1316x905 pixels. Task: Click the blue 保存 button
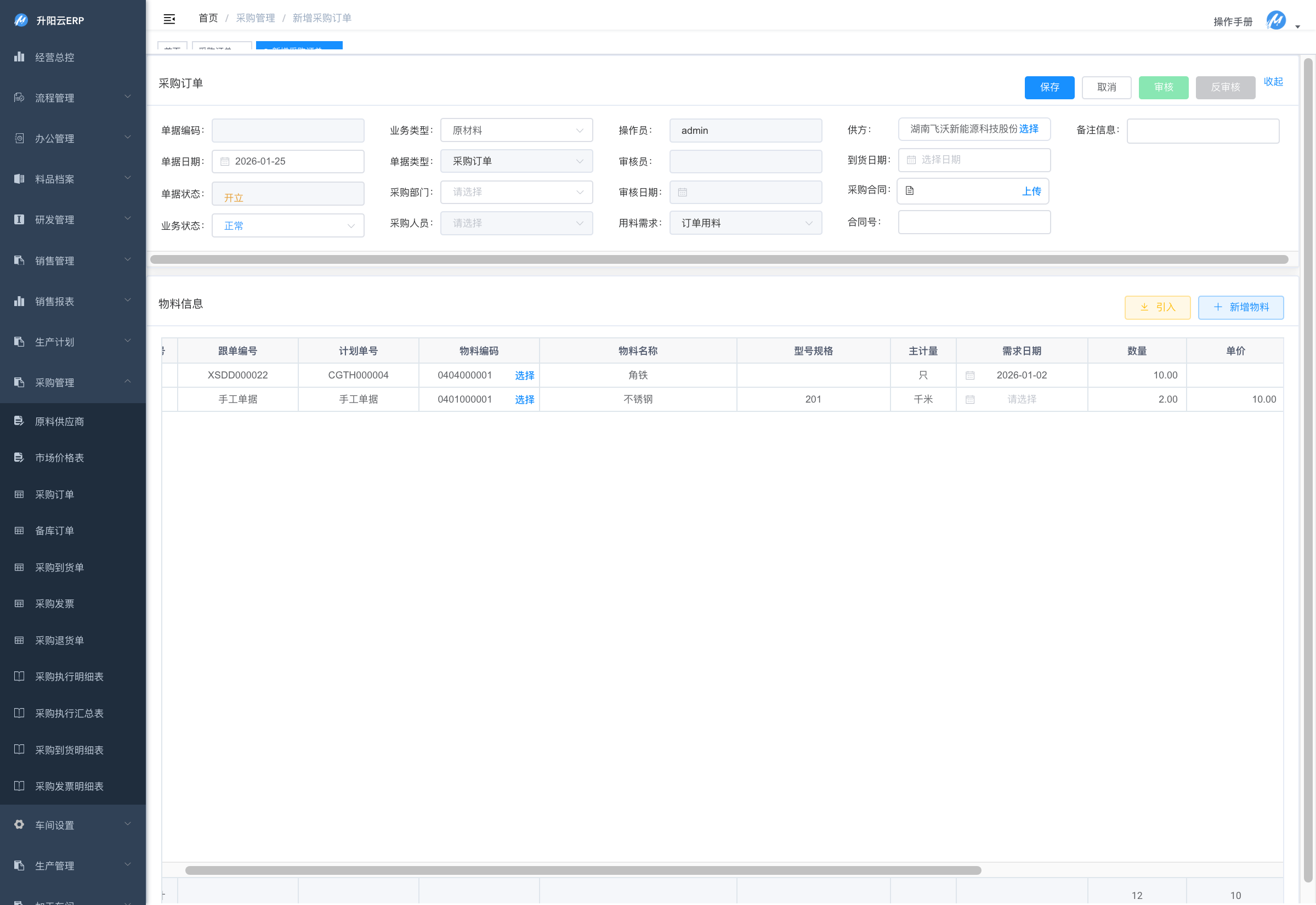coord(1049,87)
